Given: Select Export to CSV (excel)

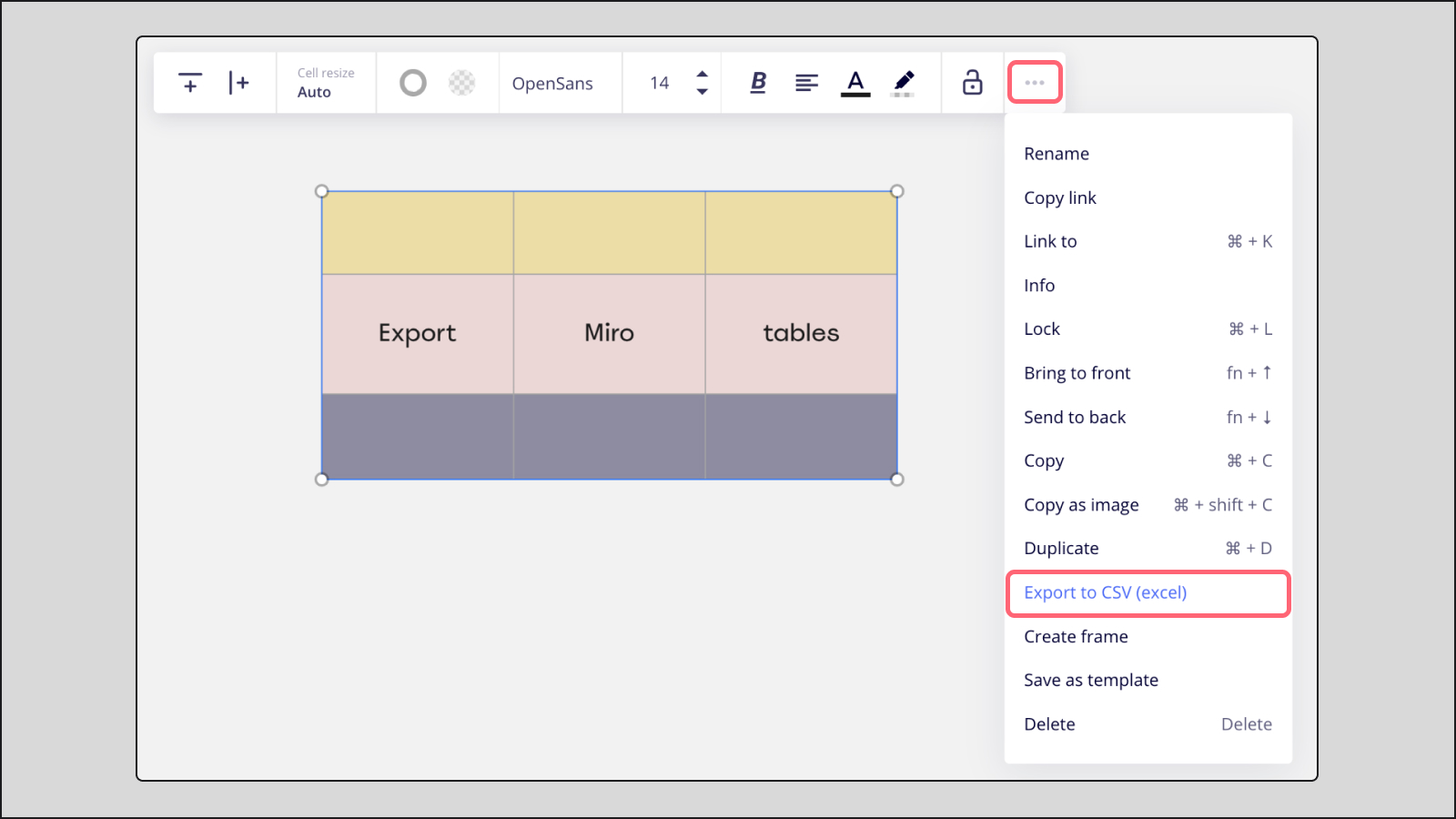Looking at the screenshot, I should point(1105,592).
